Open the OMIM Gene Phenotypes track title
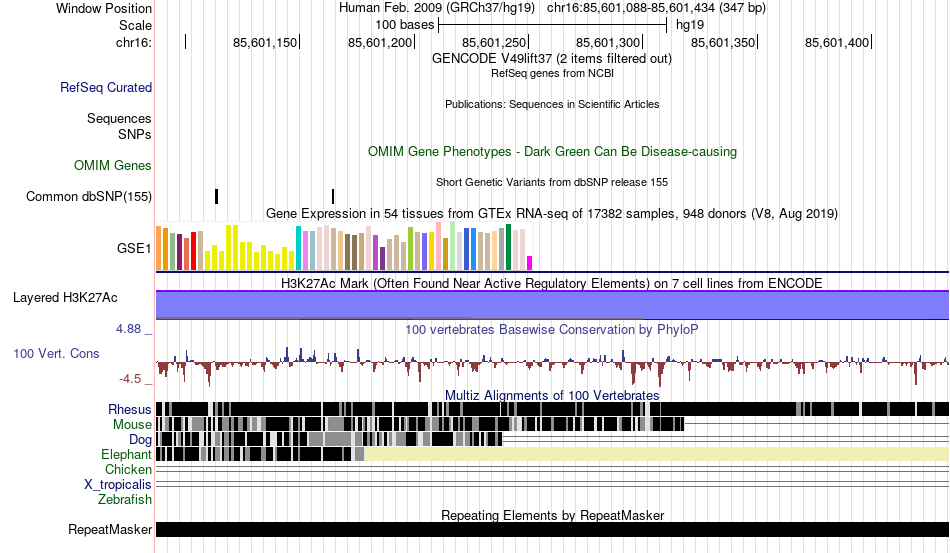 552,151
